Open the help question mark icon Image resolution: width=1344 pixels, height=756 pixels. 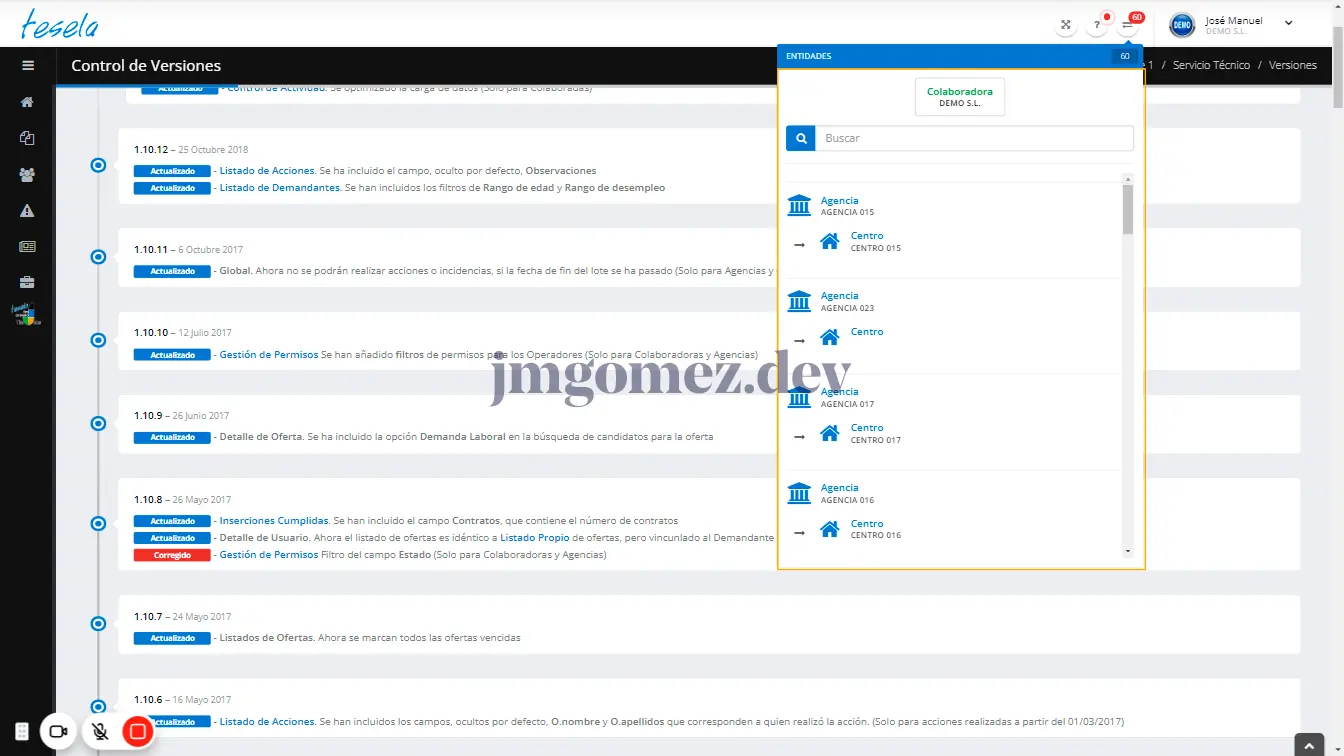[1097, 25]
